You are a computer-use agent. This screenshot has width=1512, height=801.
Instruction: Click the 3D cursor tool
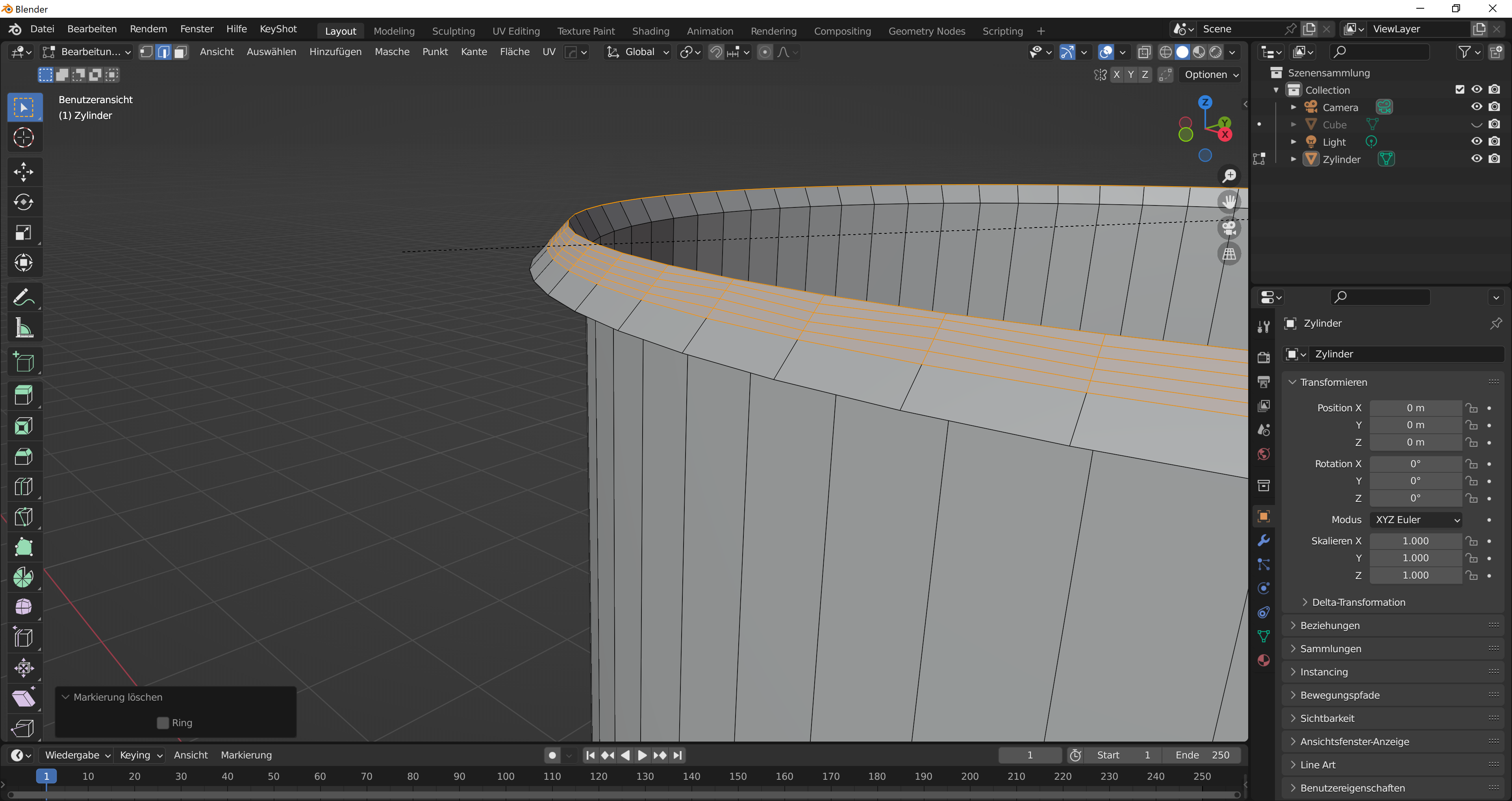point(24,137)
